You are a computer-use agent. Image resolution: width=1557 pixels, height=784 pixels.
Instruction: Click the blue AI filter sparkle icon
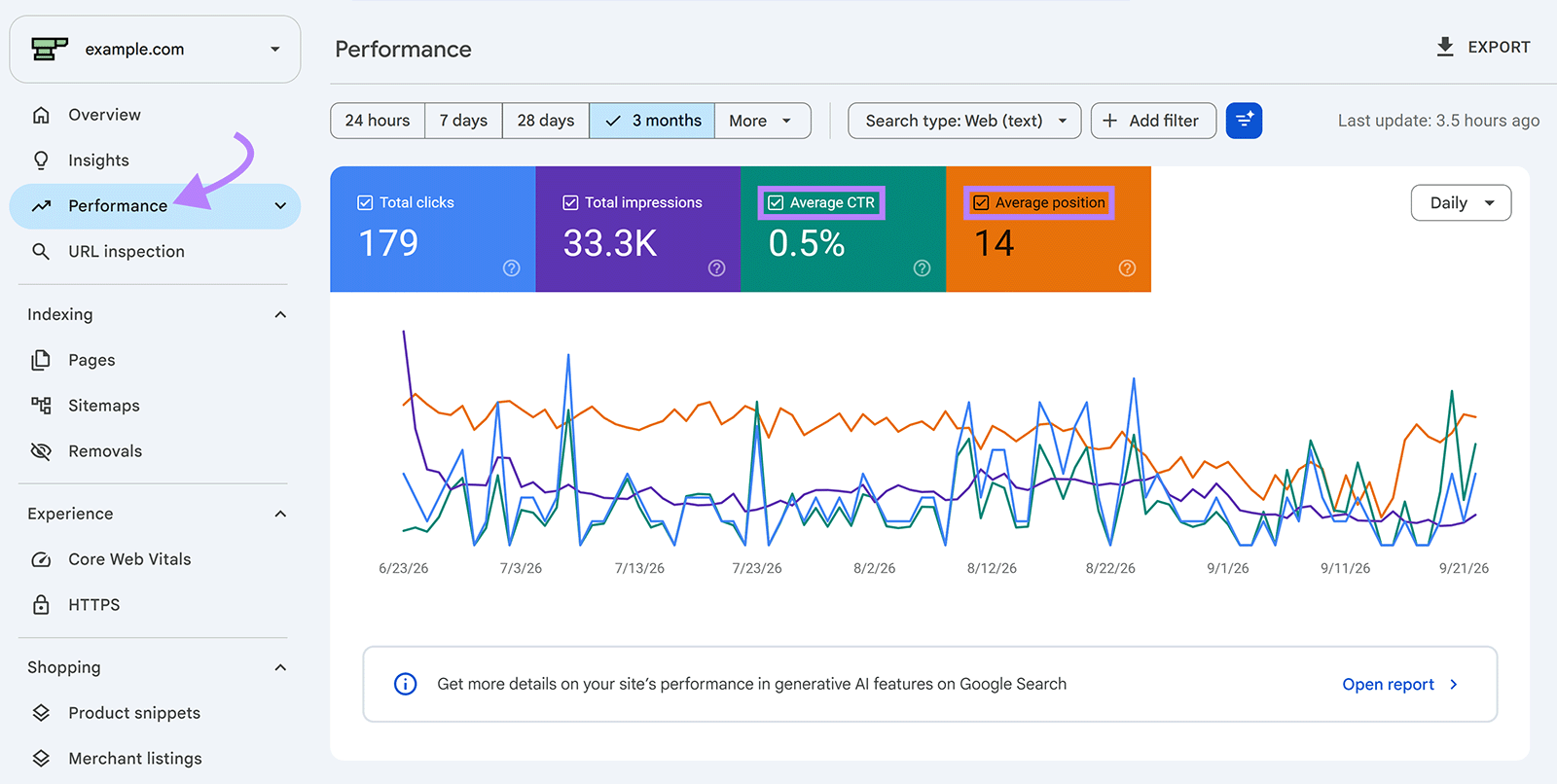pos(1244,121)
